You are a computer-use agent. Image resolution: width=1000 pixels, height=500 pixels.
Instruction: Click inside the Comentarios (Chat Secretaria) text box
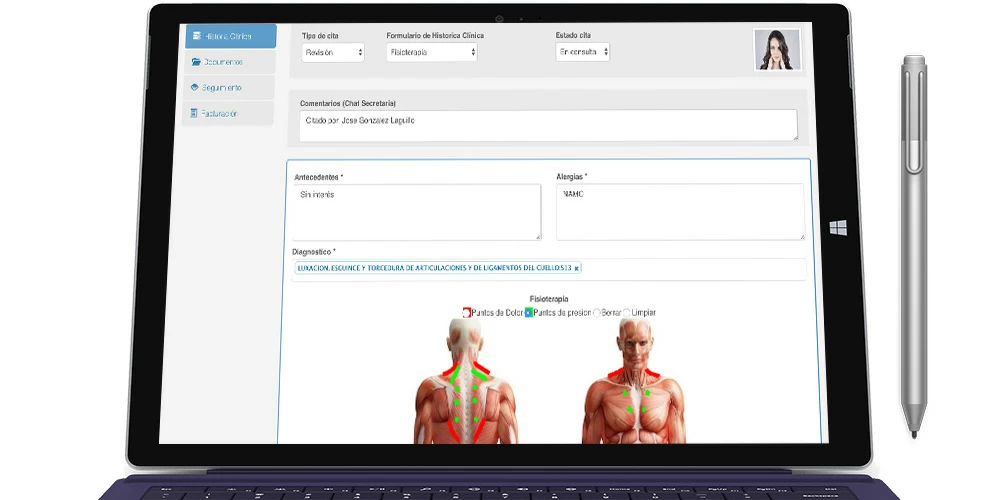[x=548, y=125]
